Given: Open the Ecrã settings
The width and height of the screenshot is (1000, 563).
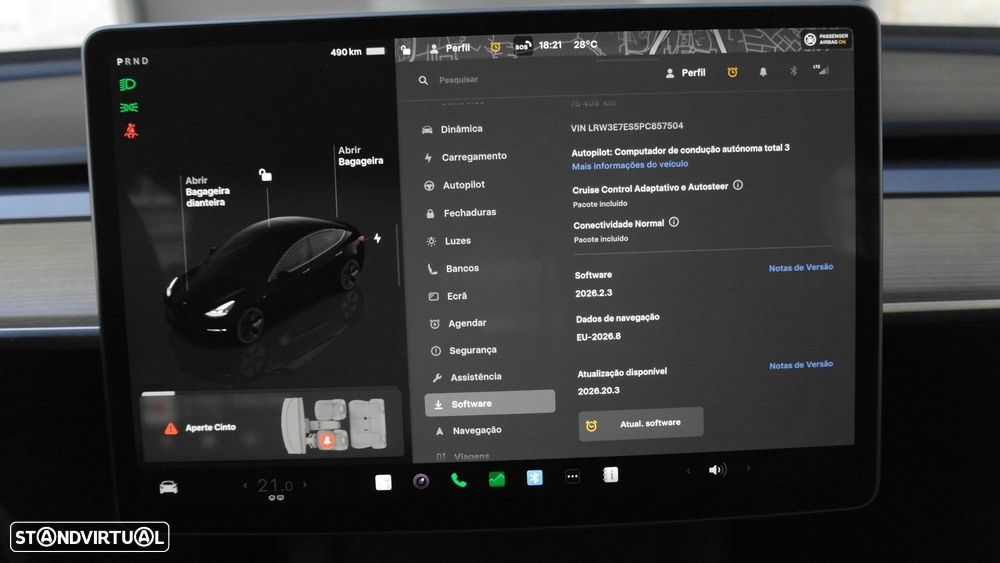Looking at the screenshot, I should tap(448, 296).
